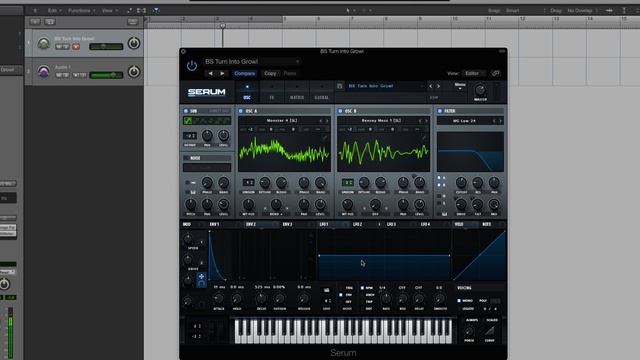The image size is (640, 360).
Task: Click the Copy button
Action: pos(270,73)
